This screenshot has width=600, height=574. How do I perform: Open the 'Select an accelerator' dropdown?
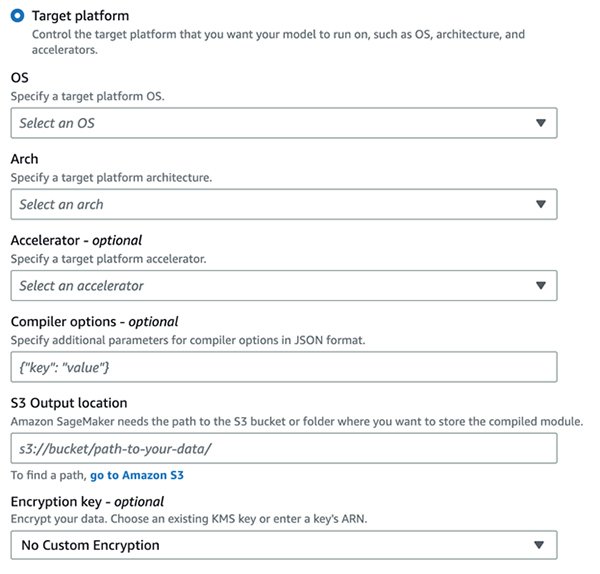[270, 286]
